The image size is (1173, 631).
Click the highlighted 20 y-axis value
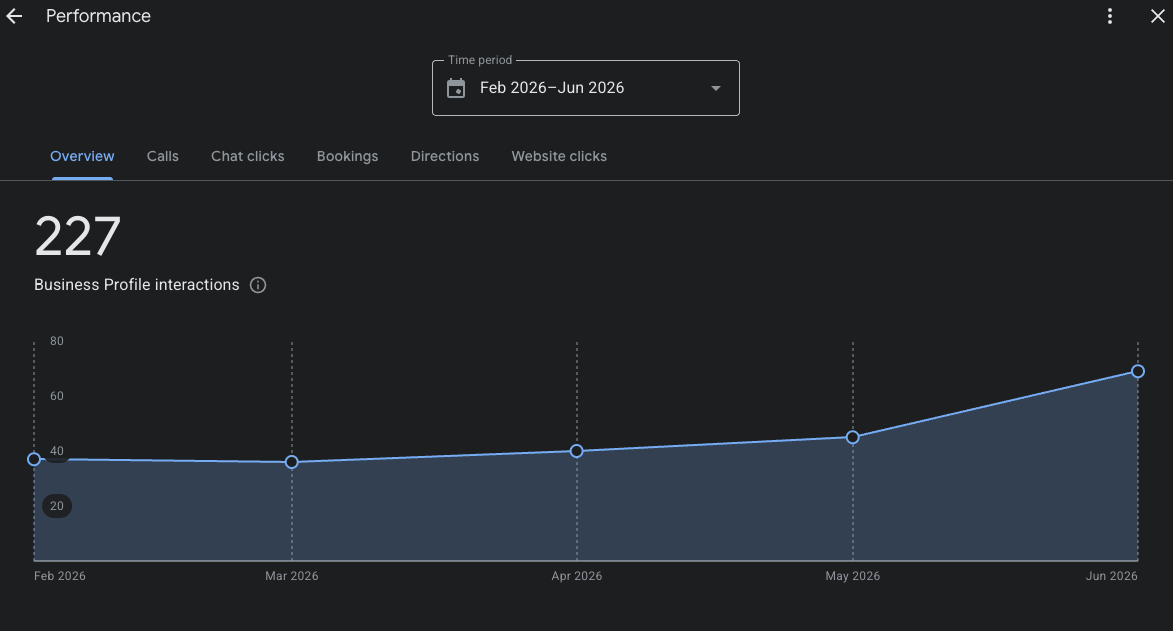[57, 506]
